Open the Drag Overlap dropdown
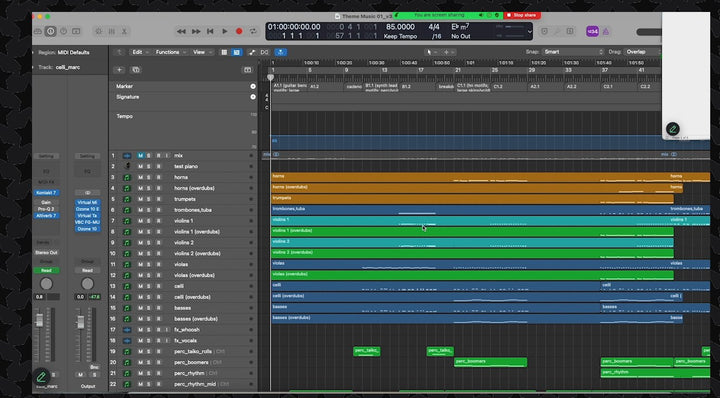 (643, 52)
